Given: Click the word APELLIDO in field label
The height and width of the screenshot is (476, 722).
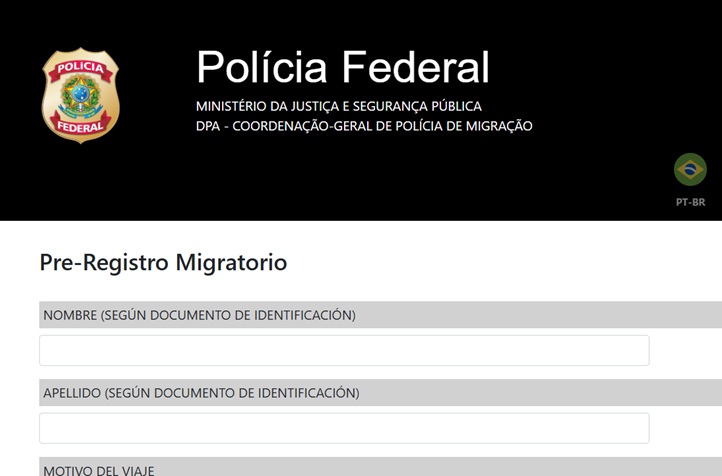Looking at the screenshot, I should 72,393.
